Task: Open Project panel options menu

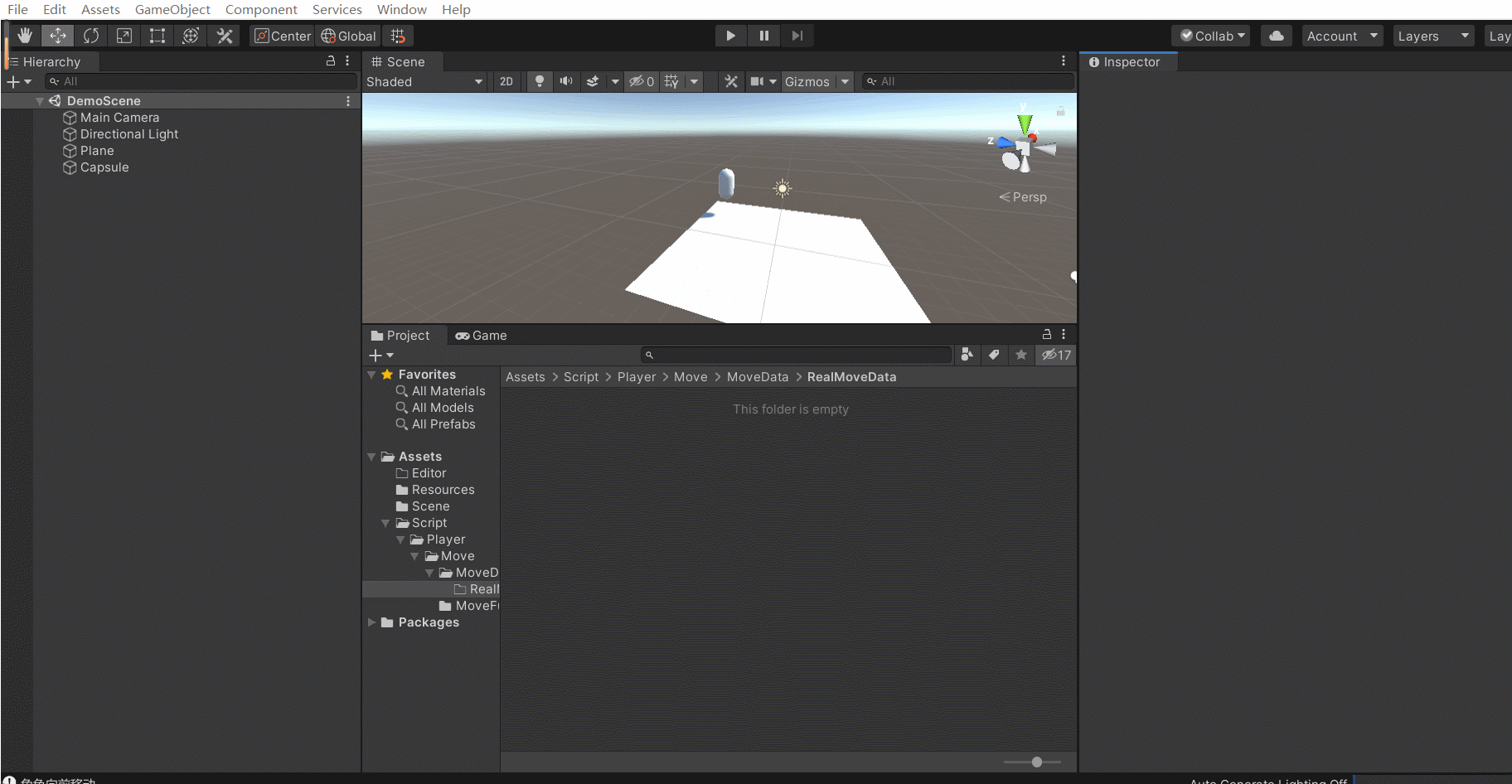Action: pos(1064,334)
